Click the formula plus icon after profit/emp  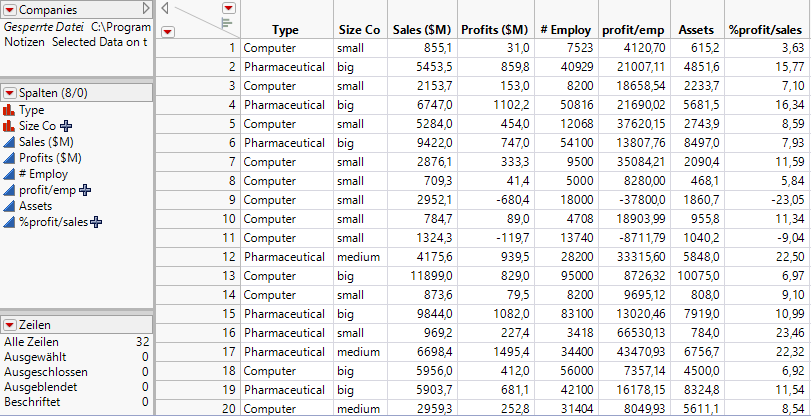point(85,190)
